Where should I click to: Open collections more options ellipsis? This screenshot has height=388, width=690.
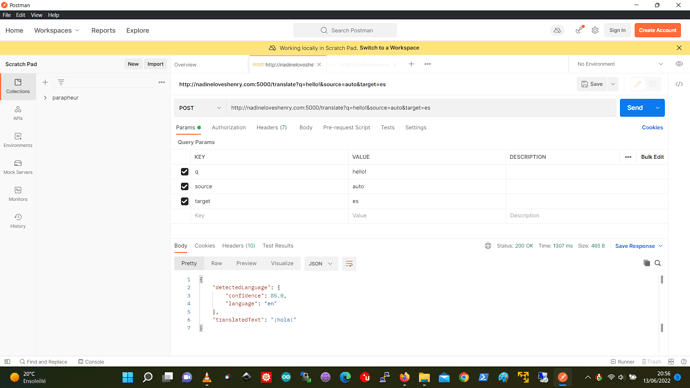161,82
